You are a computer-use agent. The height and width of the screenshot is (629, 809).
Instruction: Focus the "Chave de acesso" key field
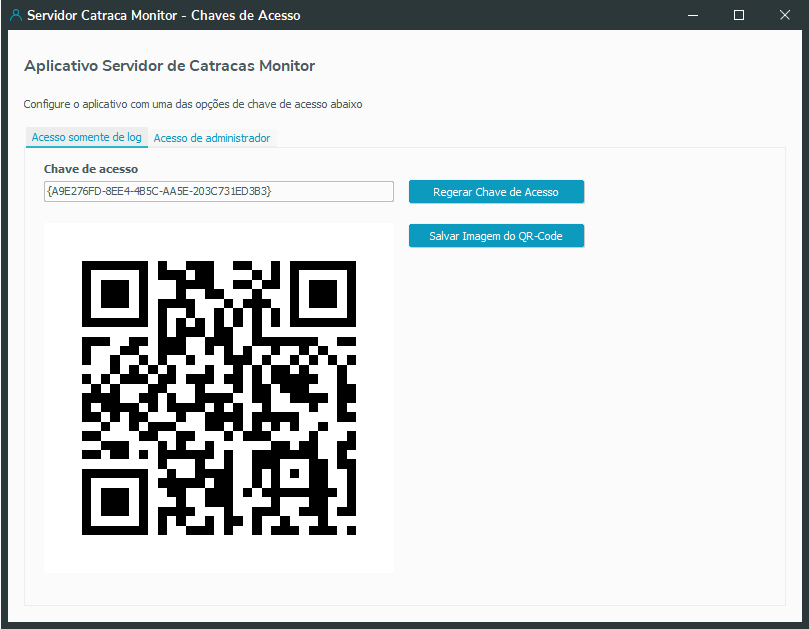(x=219, y=191)
